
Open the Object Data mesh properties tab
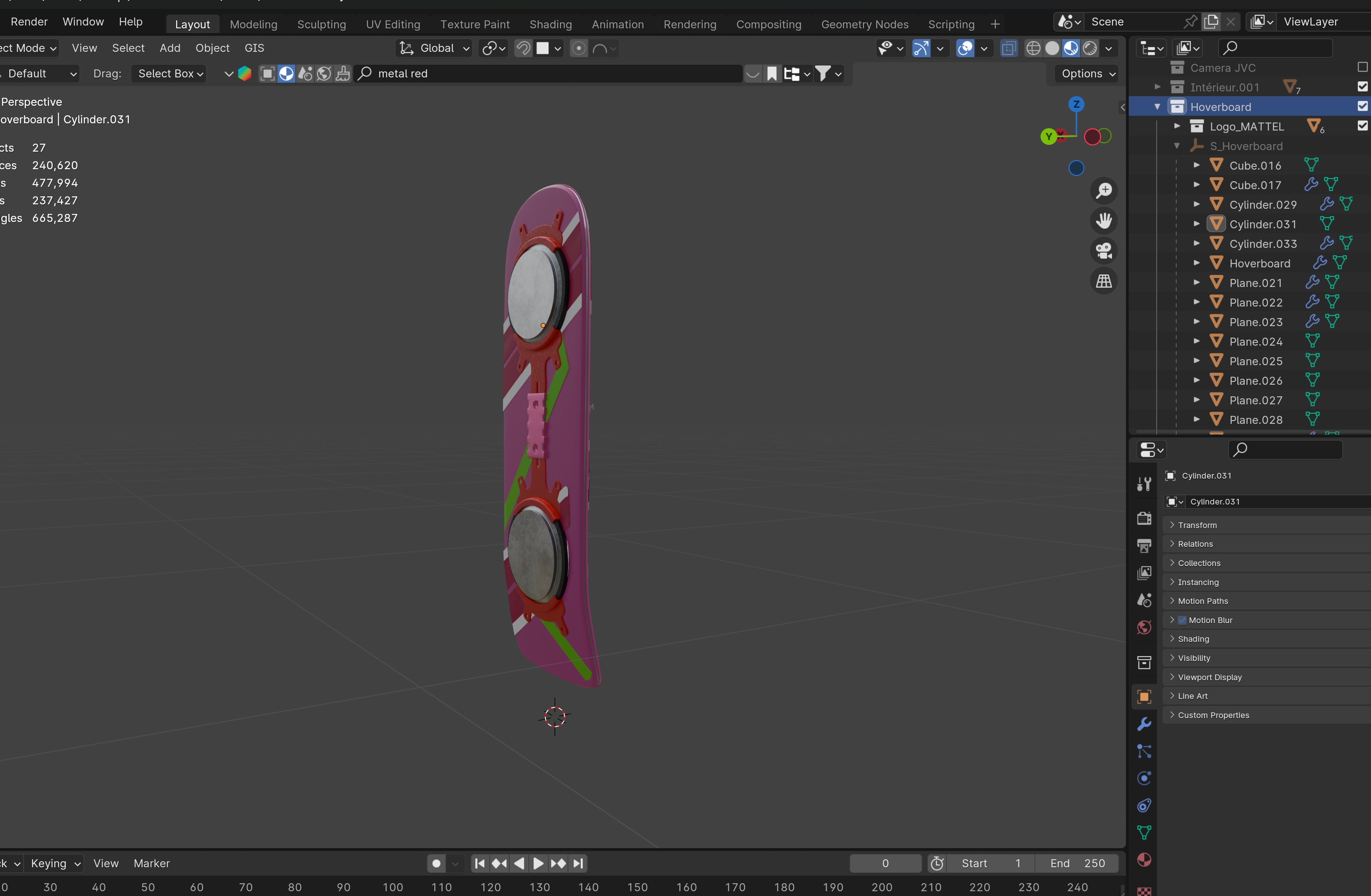(1144, 832)
